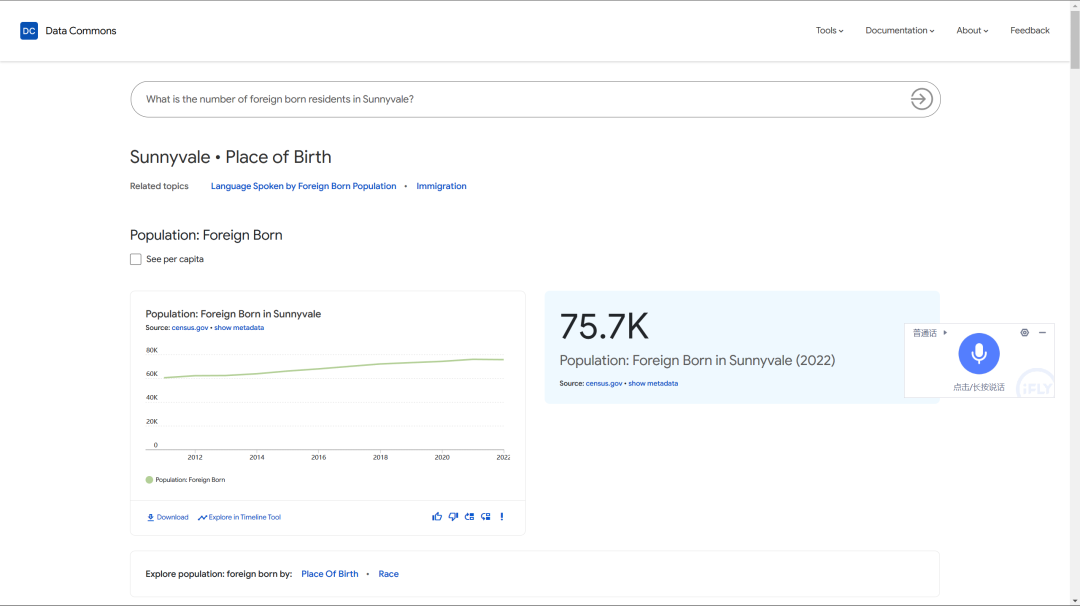Expand the Tools dropdown menu
This screenshot has width=1080, height=606.
pyautogui.click(x=829, y=31)
